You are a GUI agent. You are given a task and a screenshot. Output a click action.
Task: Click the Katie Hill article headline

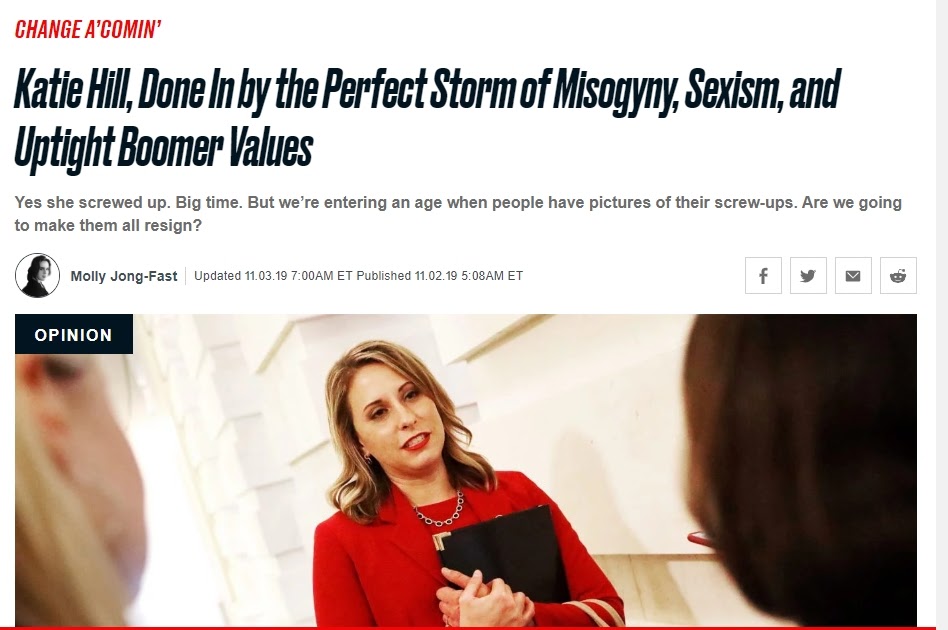coord(427,119)
